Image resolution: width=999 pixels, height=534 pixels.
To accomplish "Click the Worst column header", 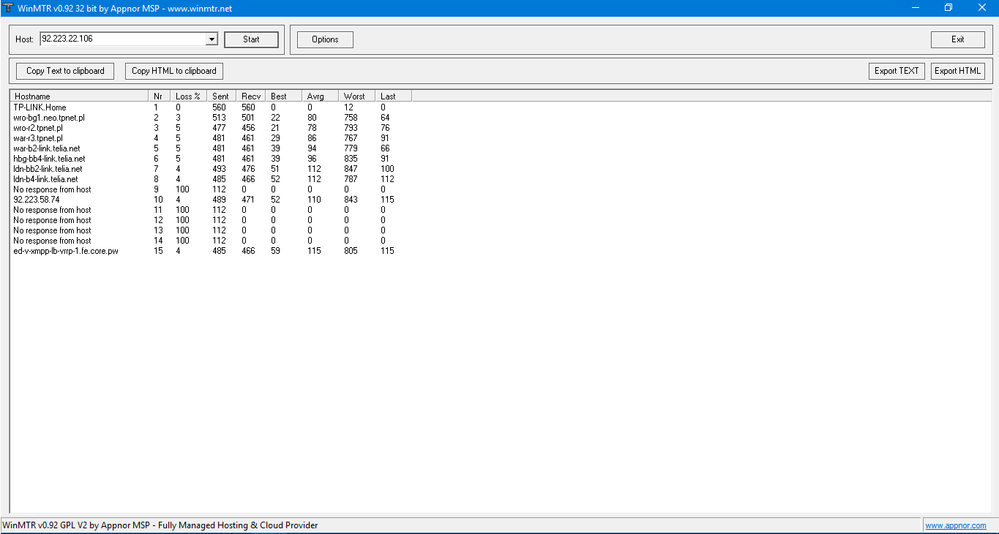I will [357, 96].
